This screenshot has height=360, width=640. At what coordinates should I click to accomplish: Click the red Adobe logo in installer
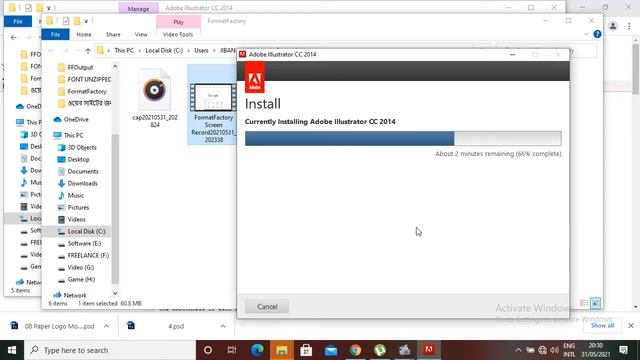tap(254, 78)
